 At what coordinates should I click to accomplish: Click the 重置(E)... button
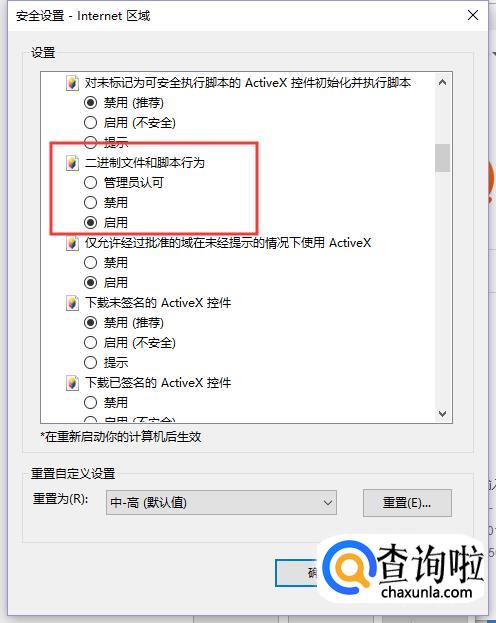tap(407, 503)
